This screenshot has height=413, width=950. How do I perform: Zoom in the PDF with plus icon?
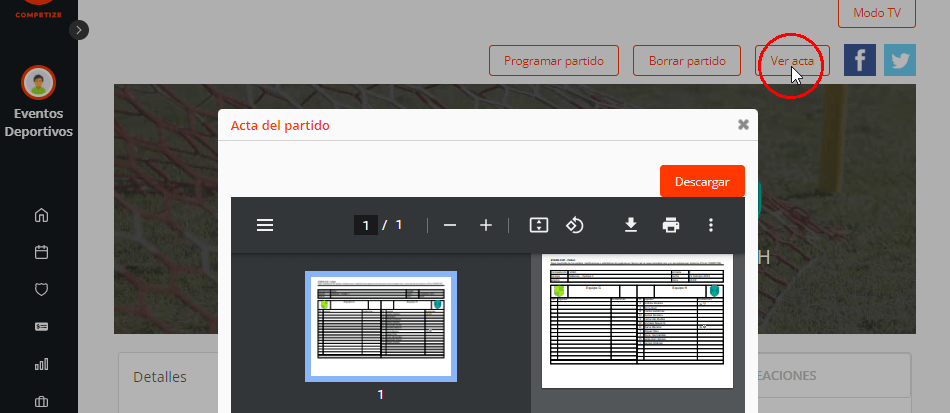(486, 225)
